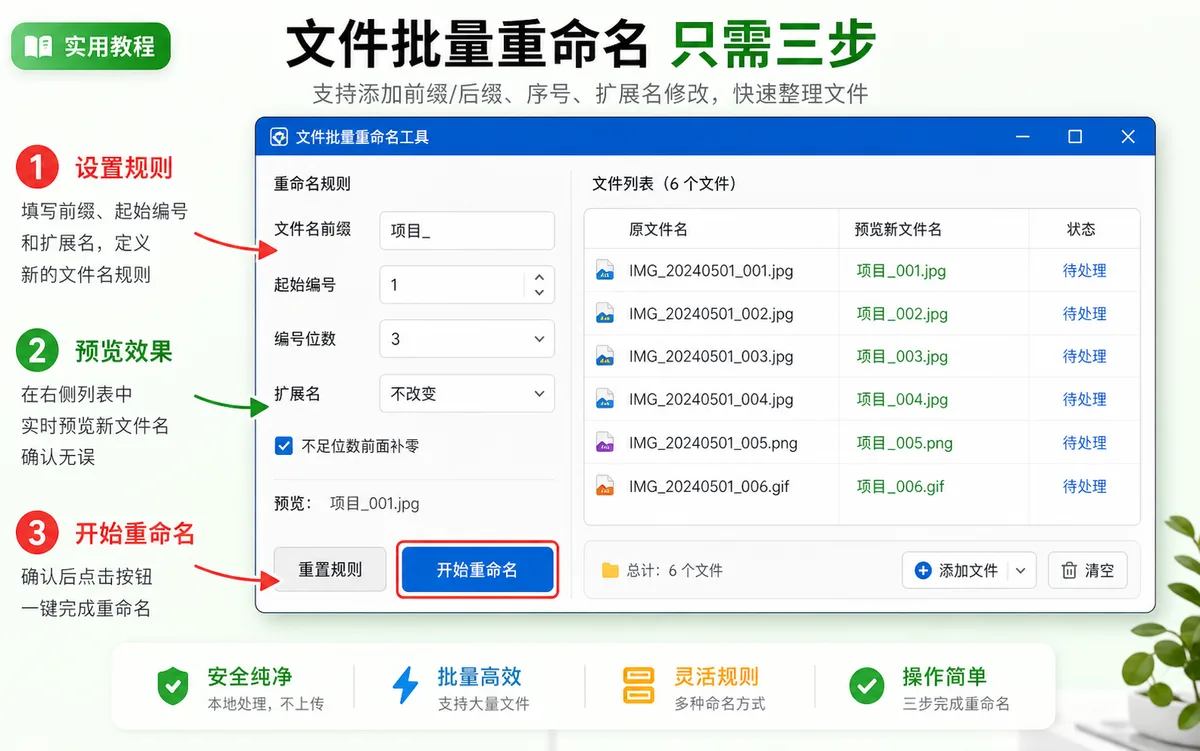The height and width of the screenshot is (751, 1200).
Task: Open the 编号位数 dropdown
Action: 467,339
